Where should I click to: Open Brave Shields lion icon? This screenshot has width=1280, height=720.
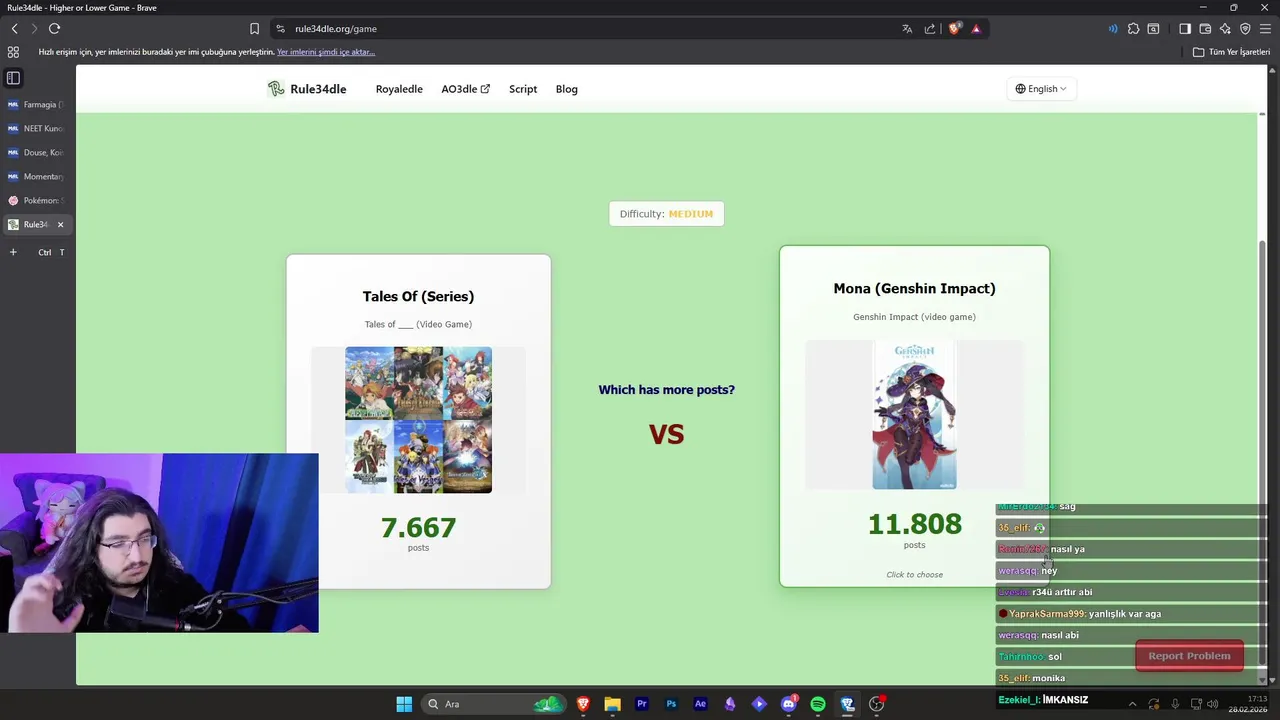click(954, 29)
